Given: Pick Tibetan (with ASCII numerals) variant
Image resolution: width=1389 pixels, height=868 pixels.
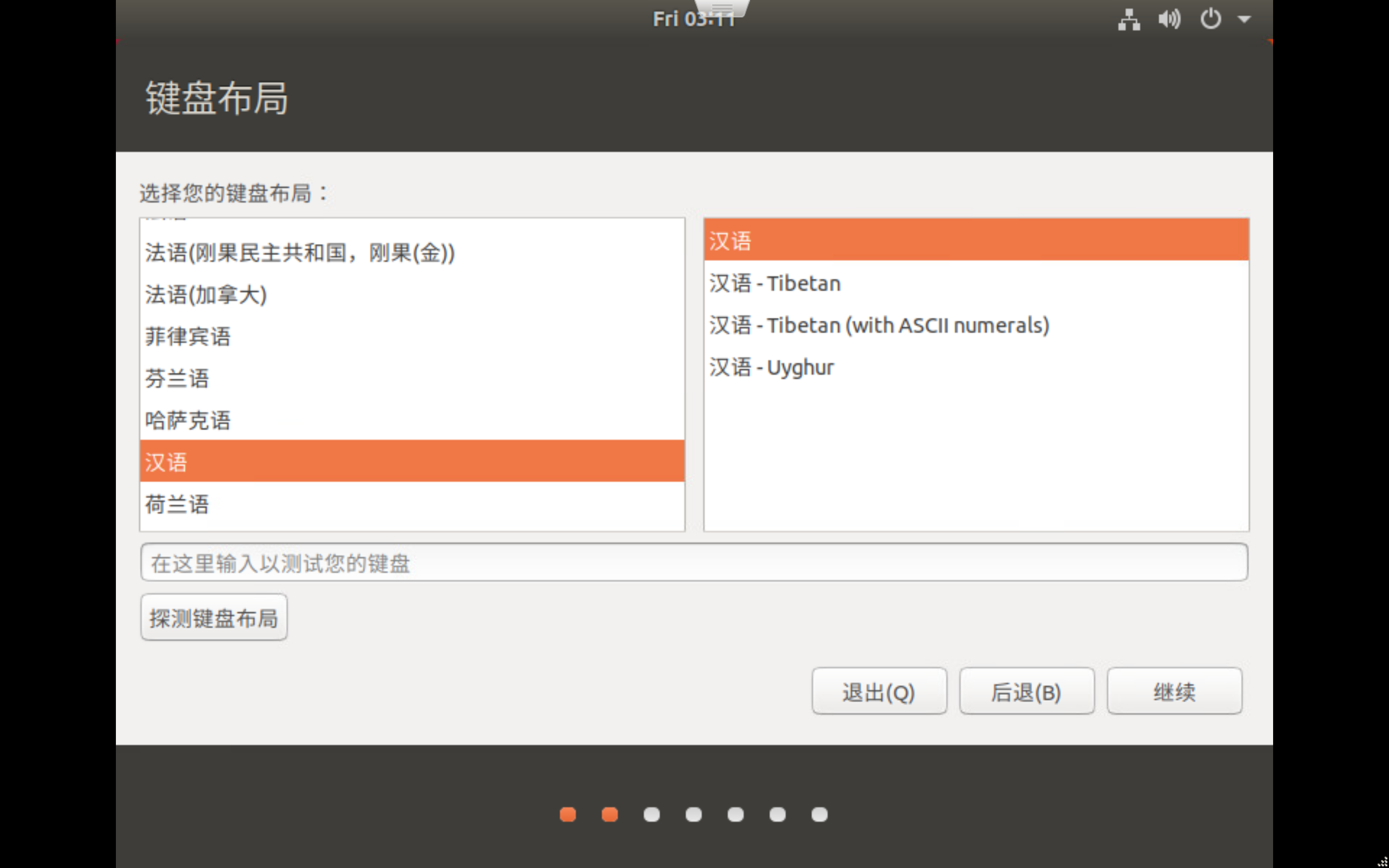Looking at the screenshot, I should (x=976, y=325).
